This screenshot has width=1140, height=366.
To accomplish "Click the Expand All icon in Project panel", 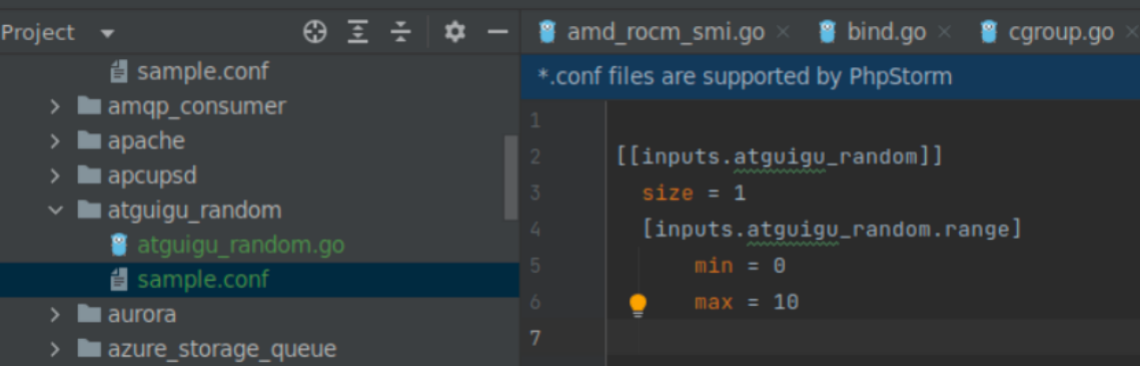I will click(x=358, y=32).
